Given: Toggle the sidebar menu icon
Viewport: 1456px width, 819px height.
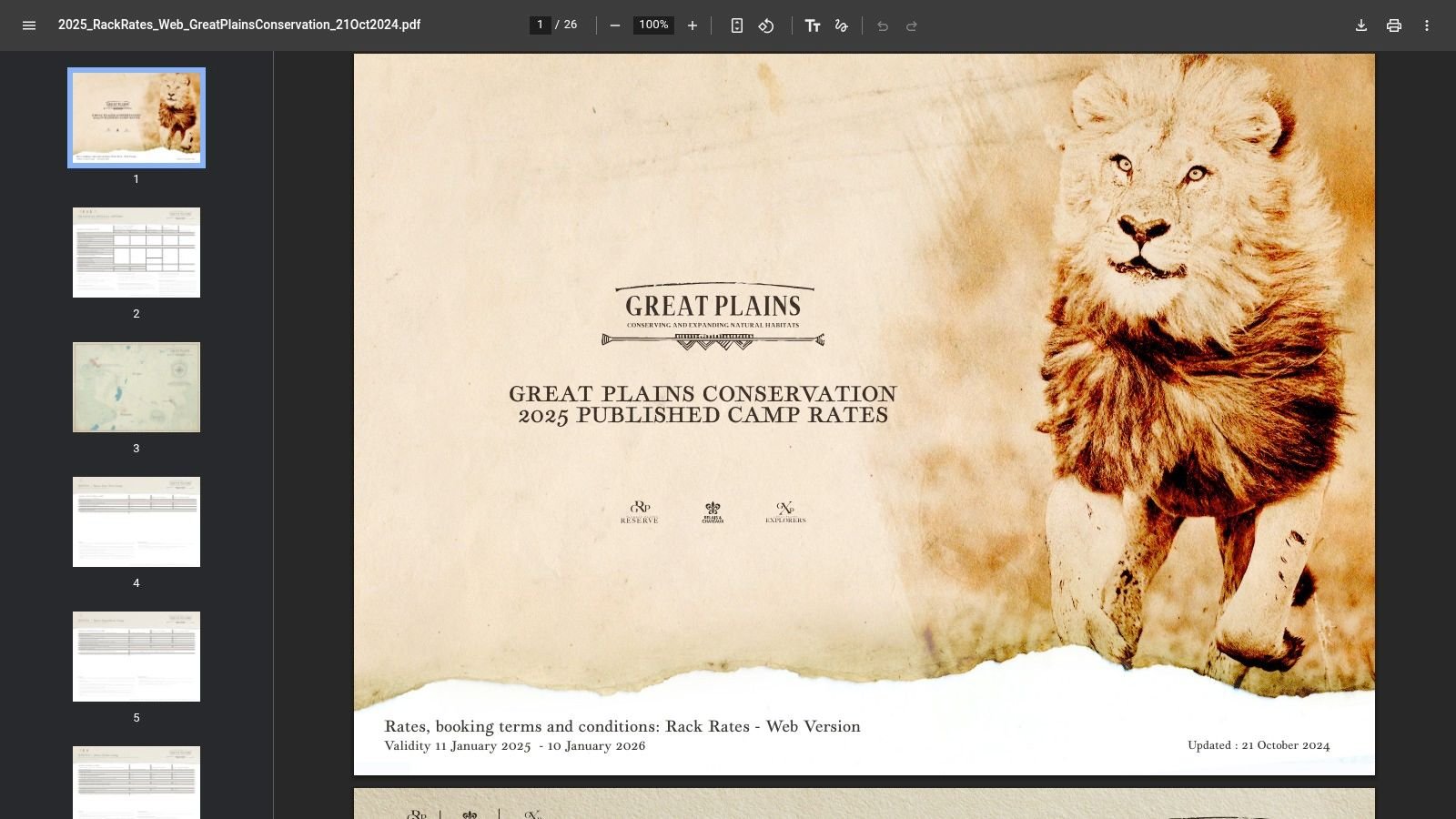Looking at the screenshot, I should pyautogui.click(x=29, y=25).
